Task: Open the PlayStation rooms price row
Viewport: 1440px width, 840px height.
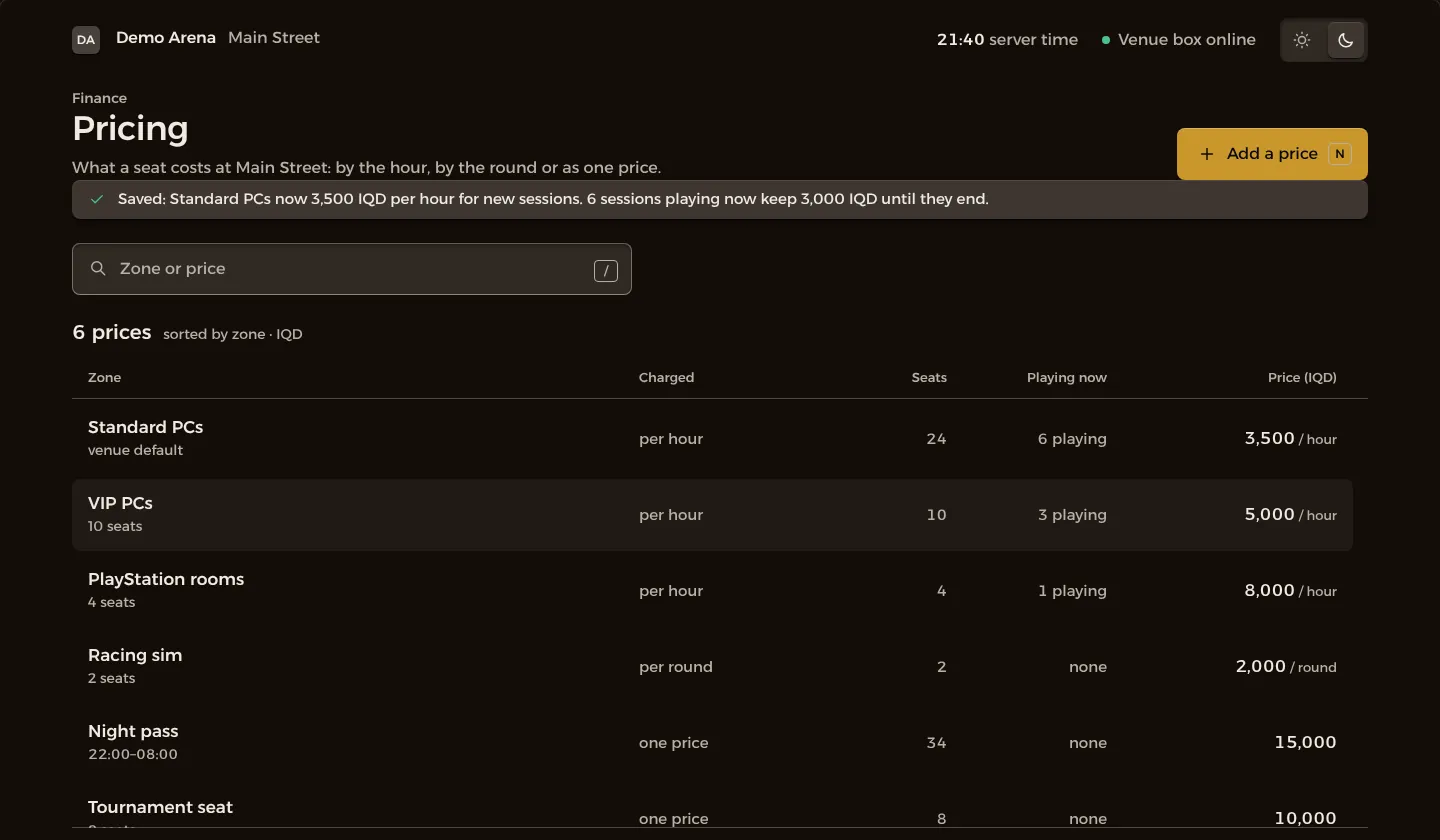Action: (x=712, y=590)
